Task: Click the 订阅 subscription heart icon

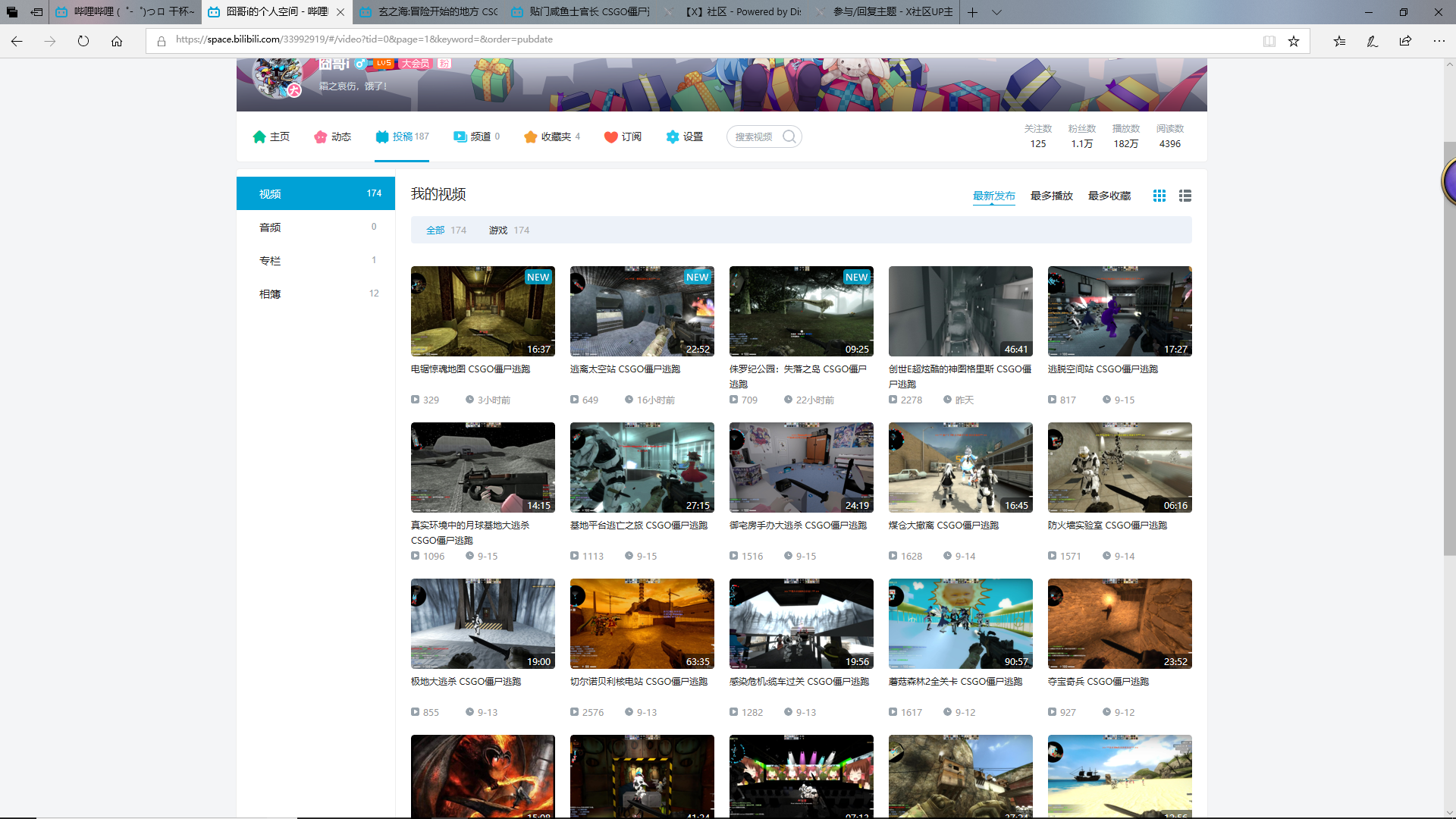Action: coord(611,136)
